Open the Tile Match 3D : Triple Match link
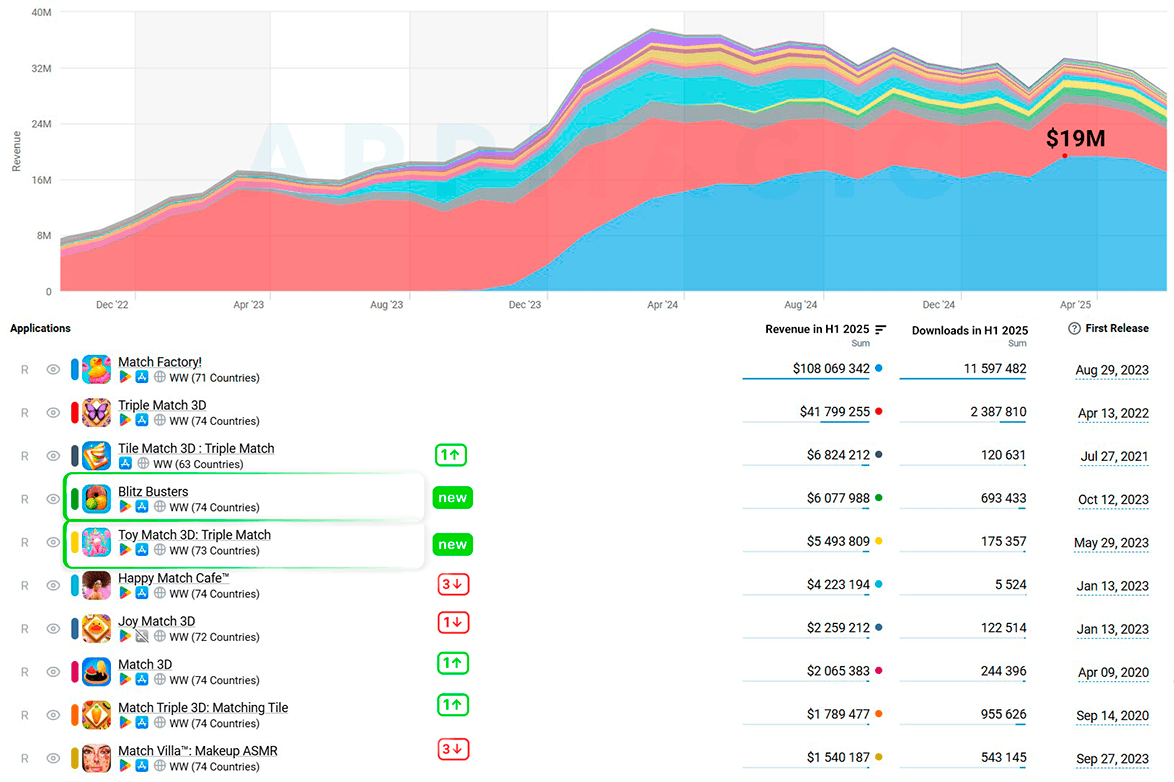 (x=196, y=448)
